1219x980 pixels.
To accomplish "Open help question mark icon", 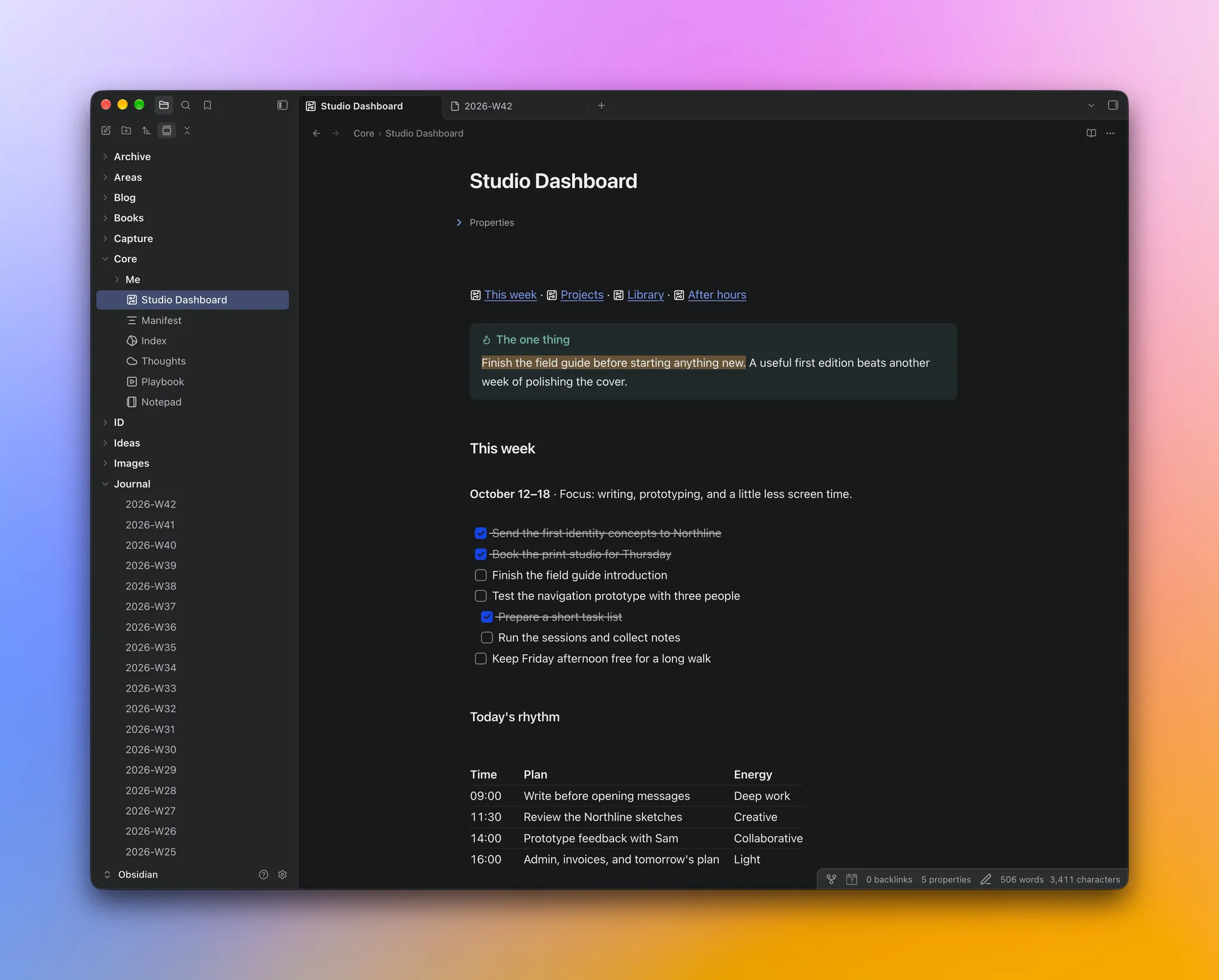I will pyautogui.click(x=264, y=875).
